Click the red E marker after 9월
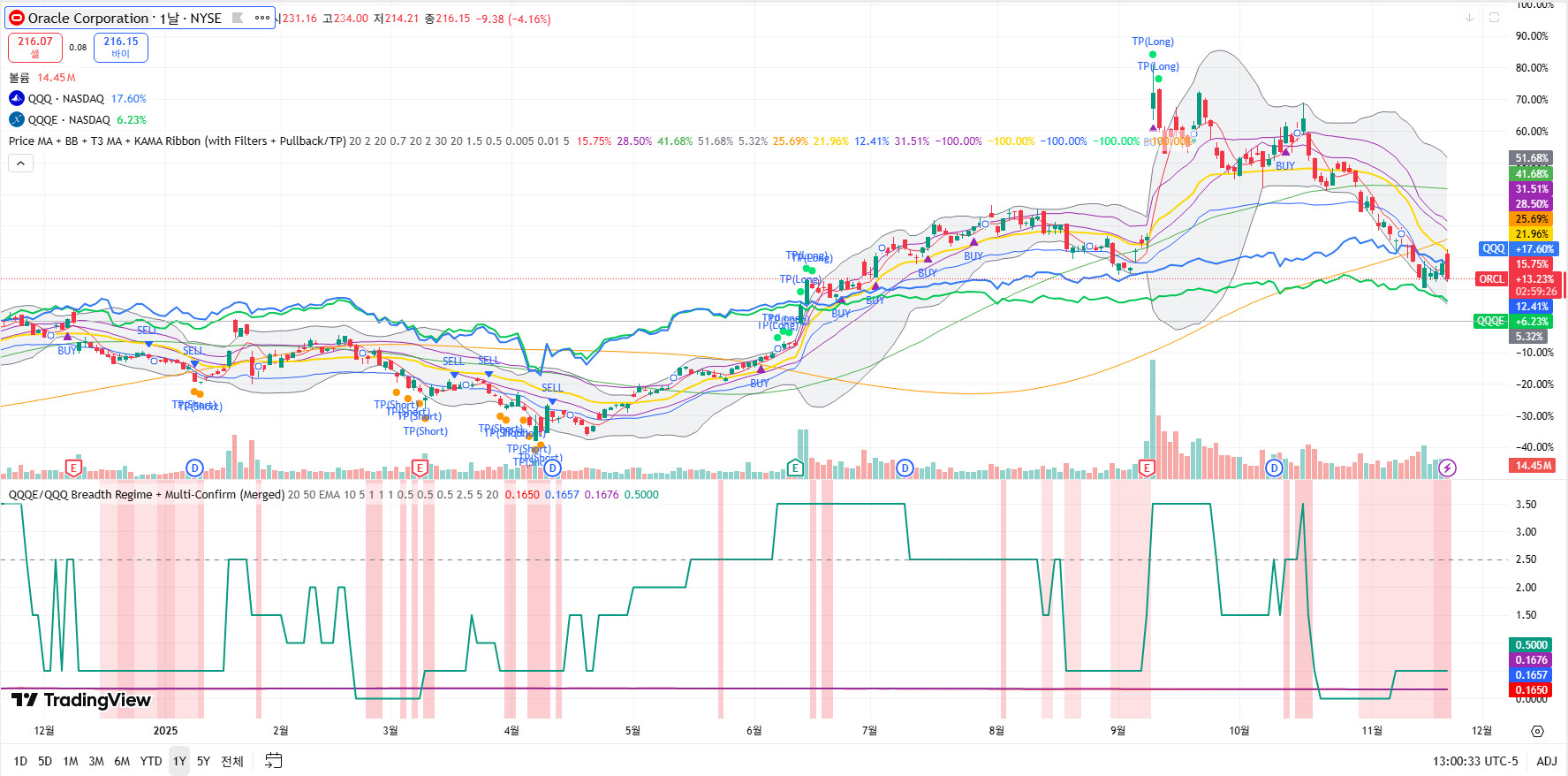Image resolution: width=1568 pixels, height=776 pixels. [1147, 468]
